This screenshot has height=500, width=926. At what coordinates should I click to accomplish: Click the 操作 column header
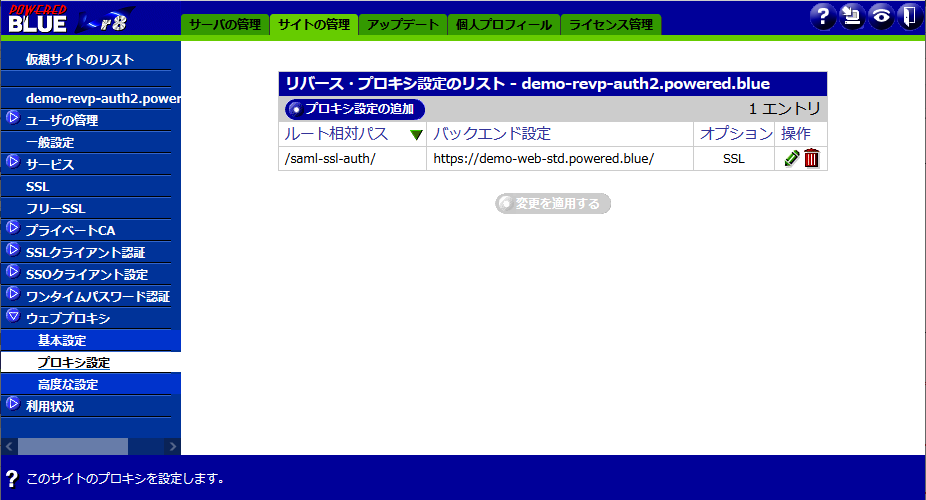[795, 134]
